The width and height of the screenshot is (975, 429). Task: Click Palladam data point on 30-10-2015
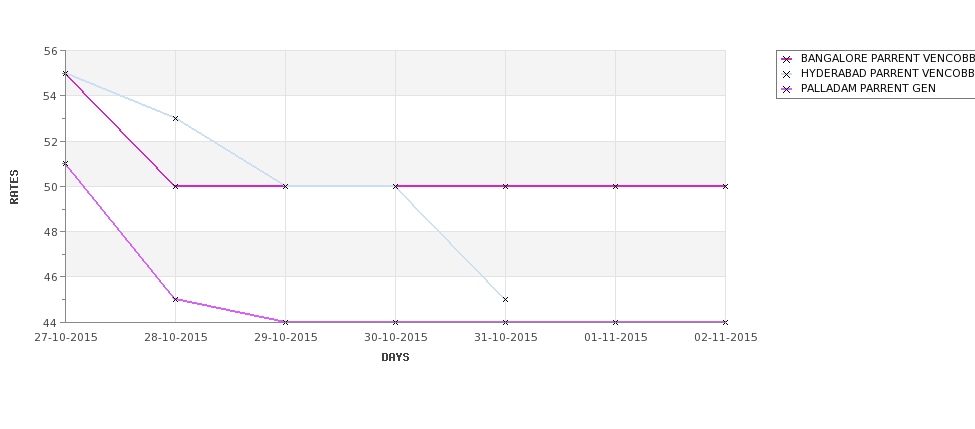(395, 322)
